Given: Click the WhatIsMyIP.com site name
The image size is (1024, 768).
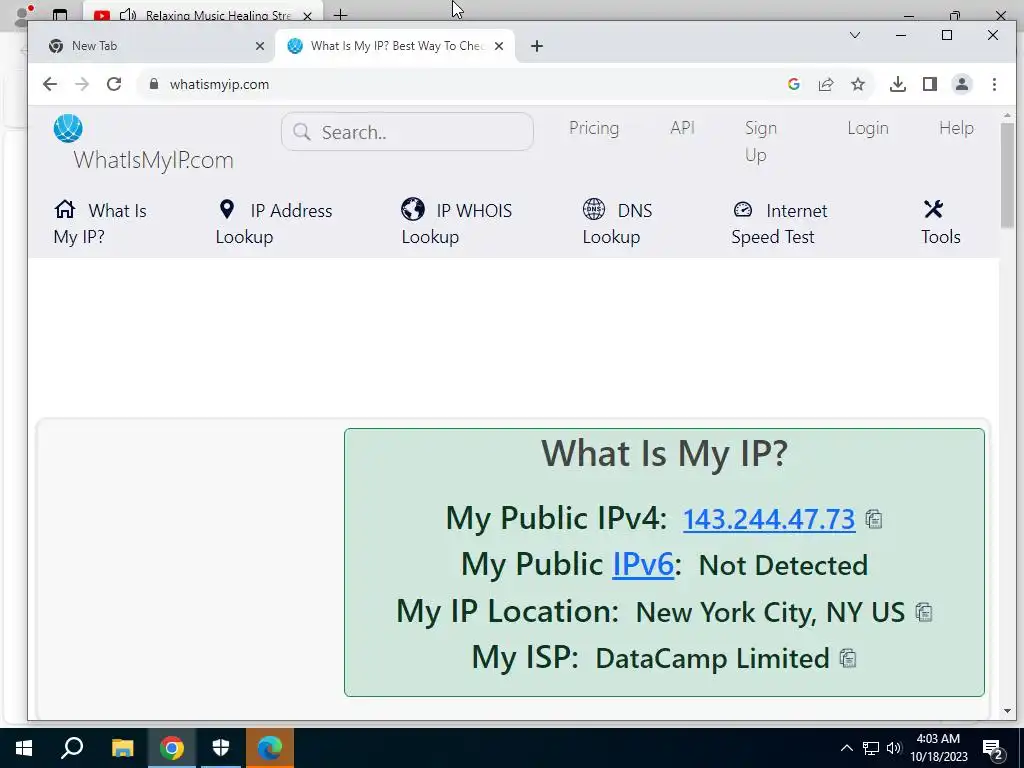Looking at the screenshot, I should coord(153,160).
